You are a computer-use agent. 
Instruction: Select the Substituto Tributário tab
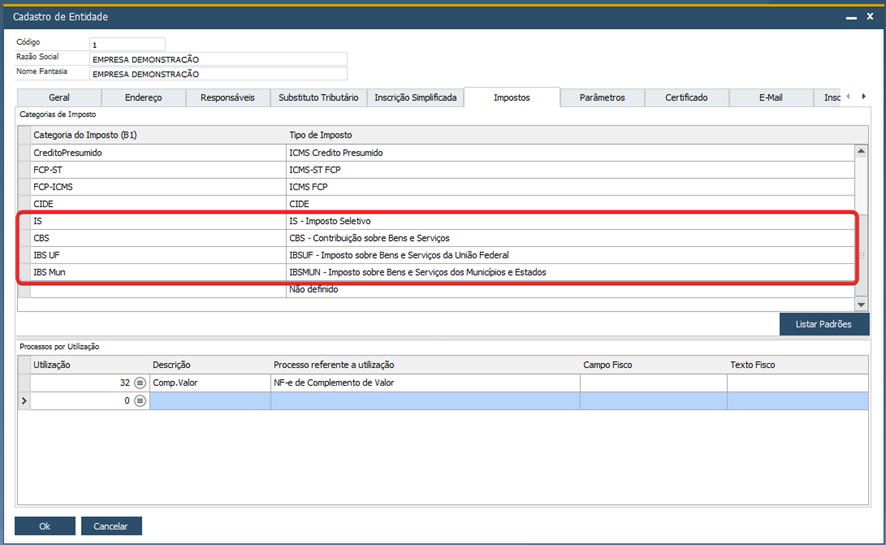click(316, 98)
